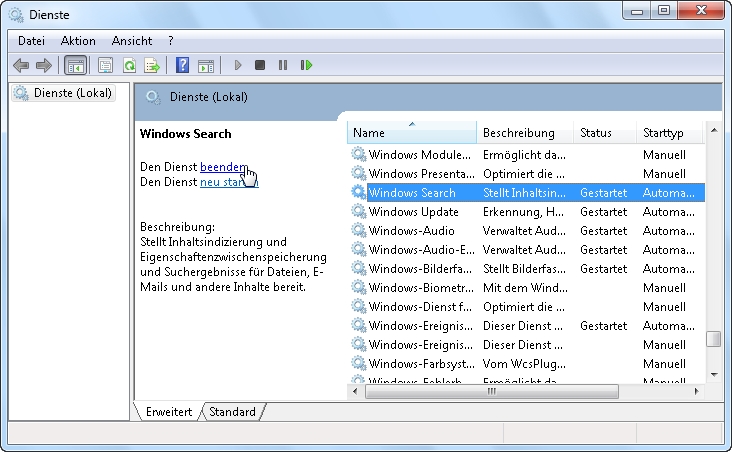Click the Restart service toolbar icon
The image size is (732, 452).
[306, 65]
